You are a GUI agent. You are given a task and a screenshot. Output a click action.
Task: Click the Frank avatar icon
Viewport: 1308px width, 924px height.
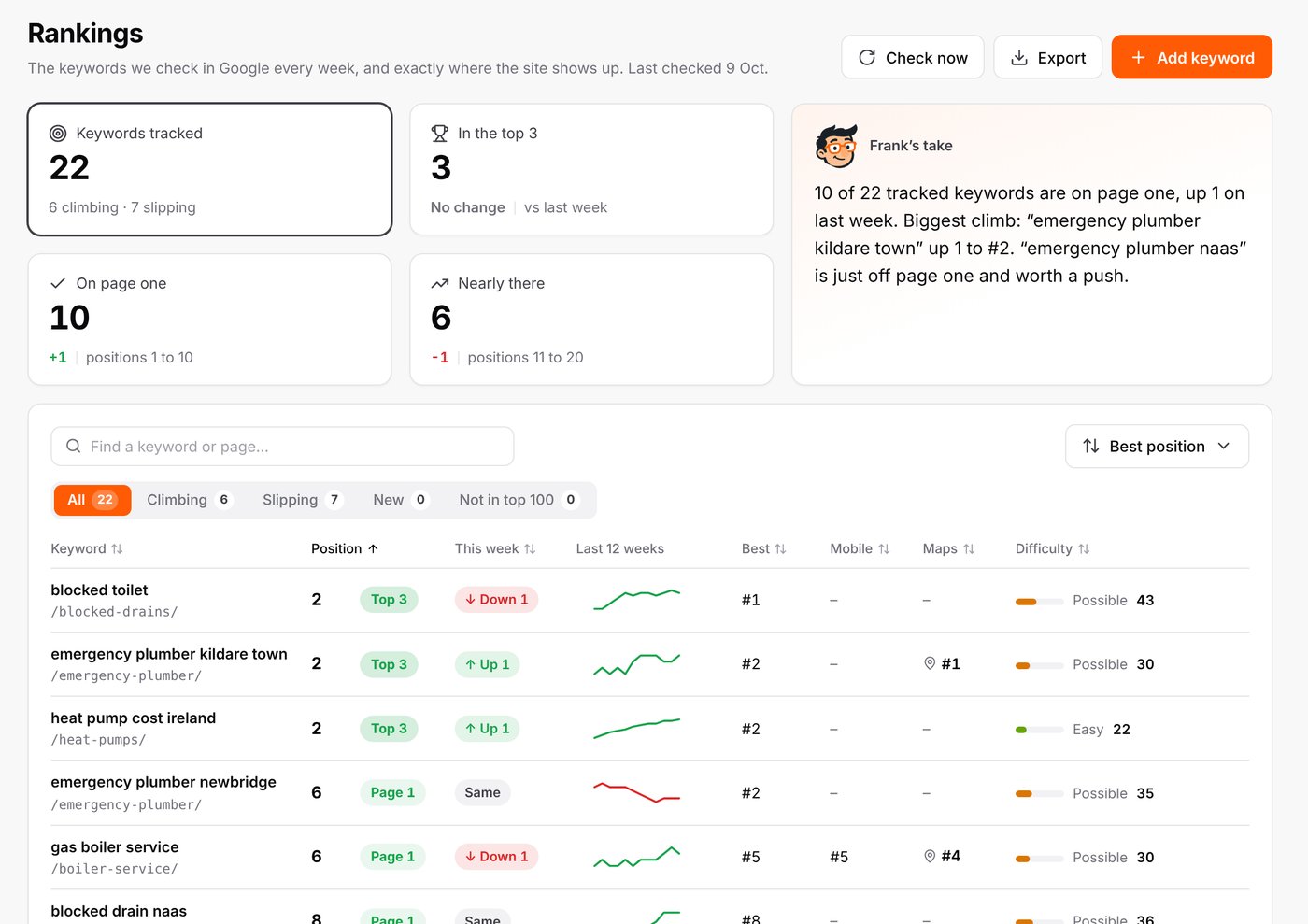pos(835,146)
